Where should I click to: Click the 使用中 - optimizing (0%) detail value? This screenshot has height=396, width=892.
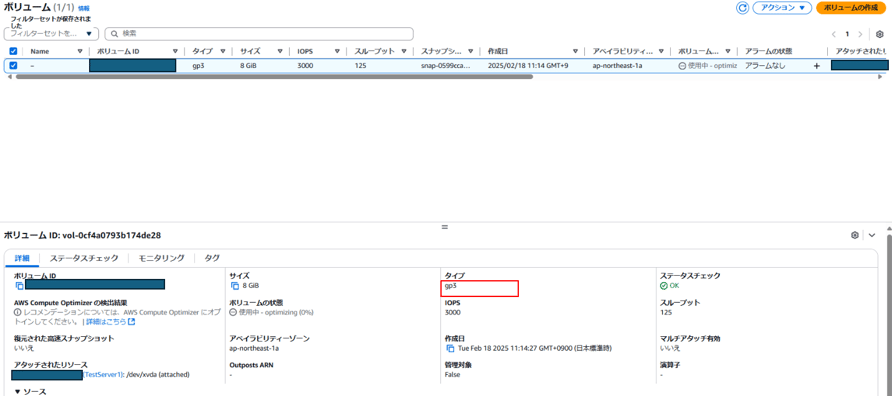271,312
